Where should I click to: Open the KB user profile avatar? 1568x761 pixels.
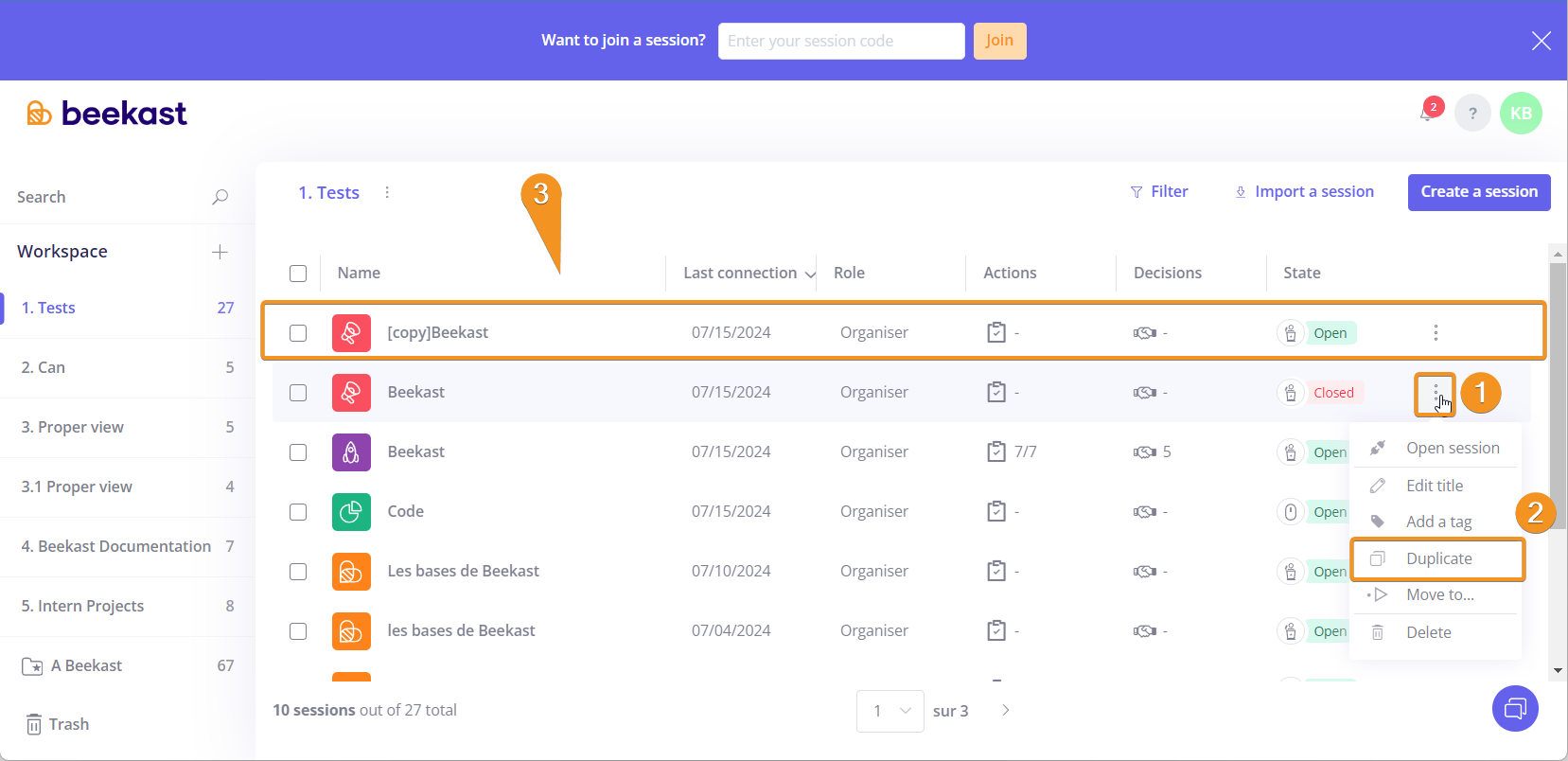[1521, 114]
